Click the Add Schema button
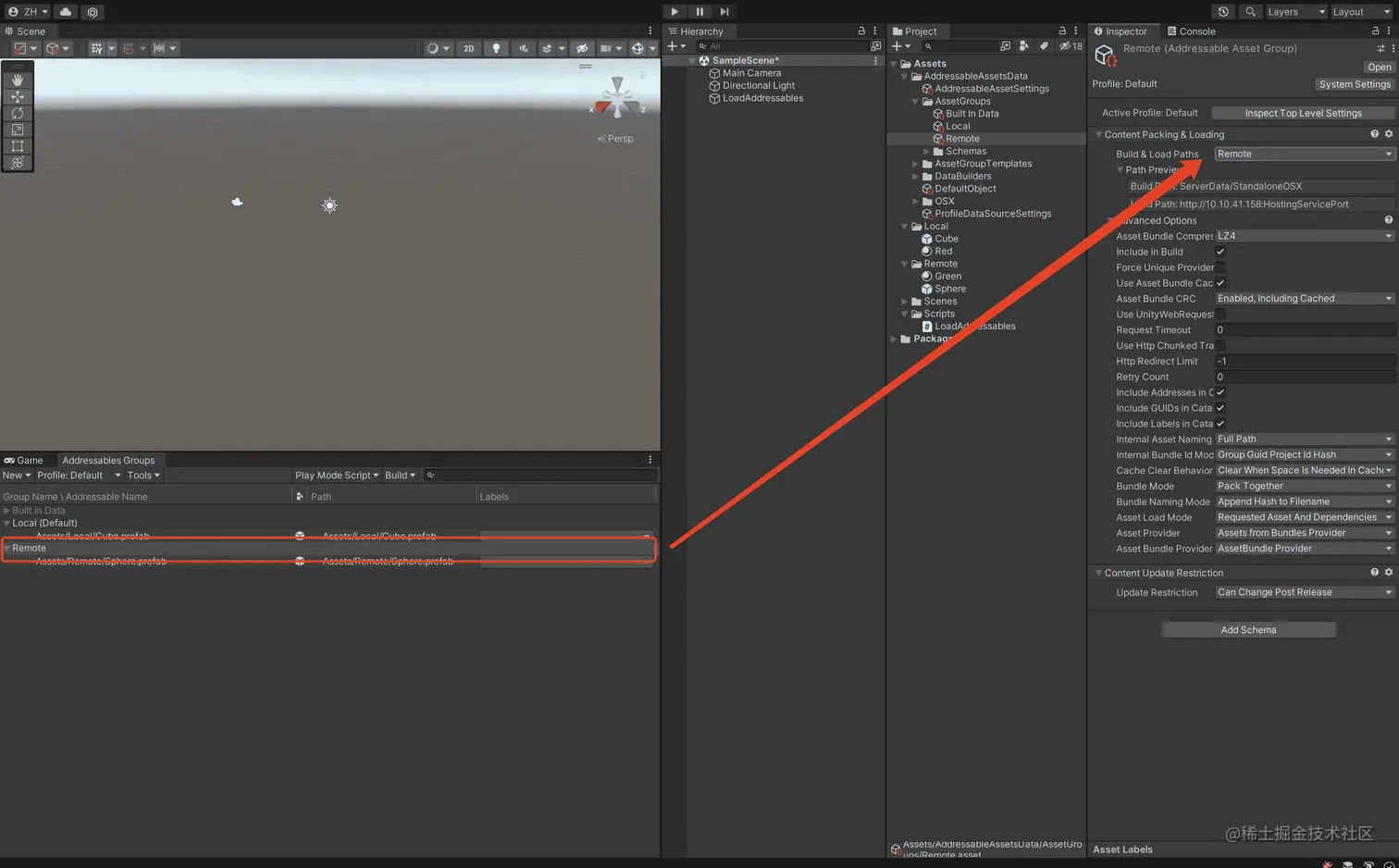1399x868 pixels. tap(1248, 630)
